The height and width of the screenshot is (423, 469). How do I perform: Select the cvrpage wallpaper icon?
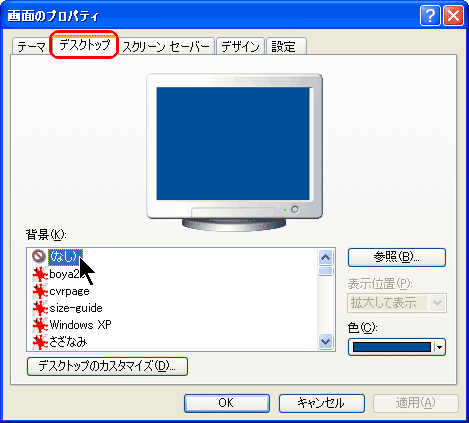(40, 292)
